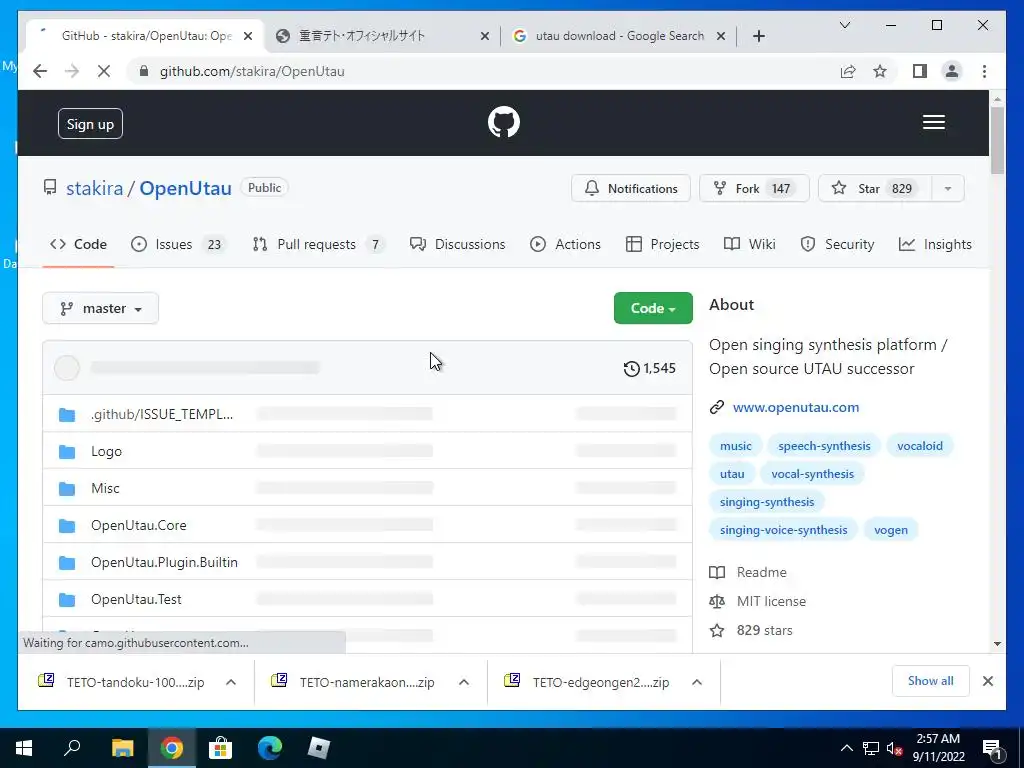Stop page loading with the X button
This screenshot has width=1024, height=768.
pos(104,71)
